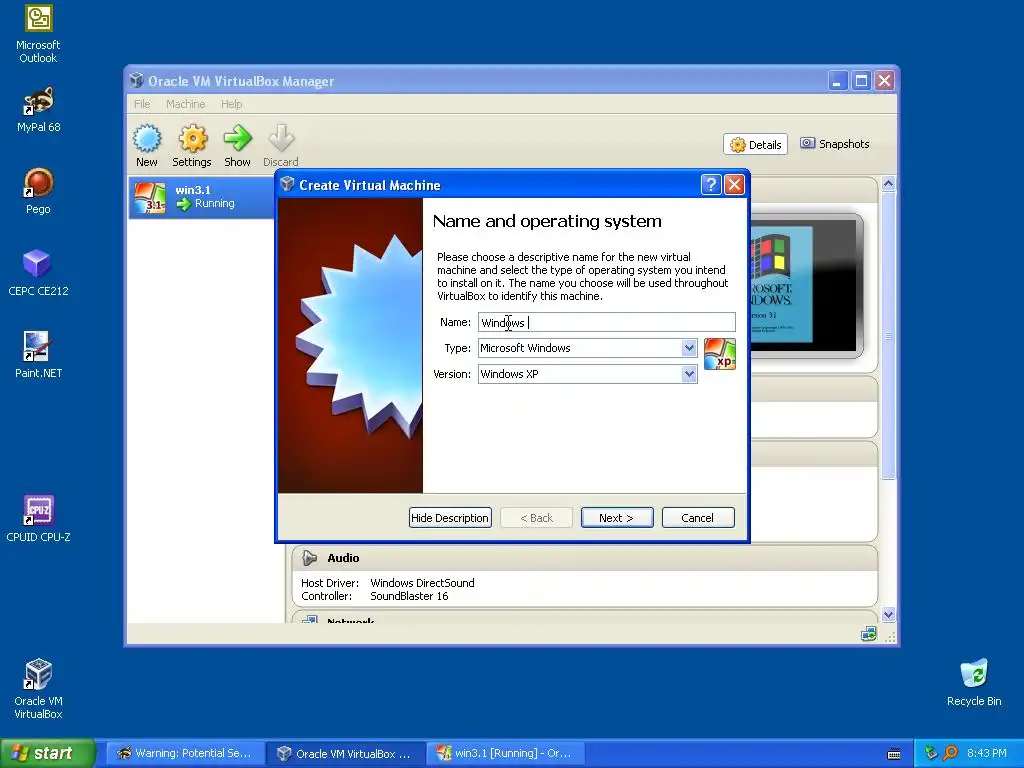1024x768 pixels.
Task: Click the Windows XP OS type icon
Action: coord(720,354)
